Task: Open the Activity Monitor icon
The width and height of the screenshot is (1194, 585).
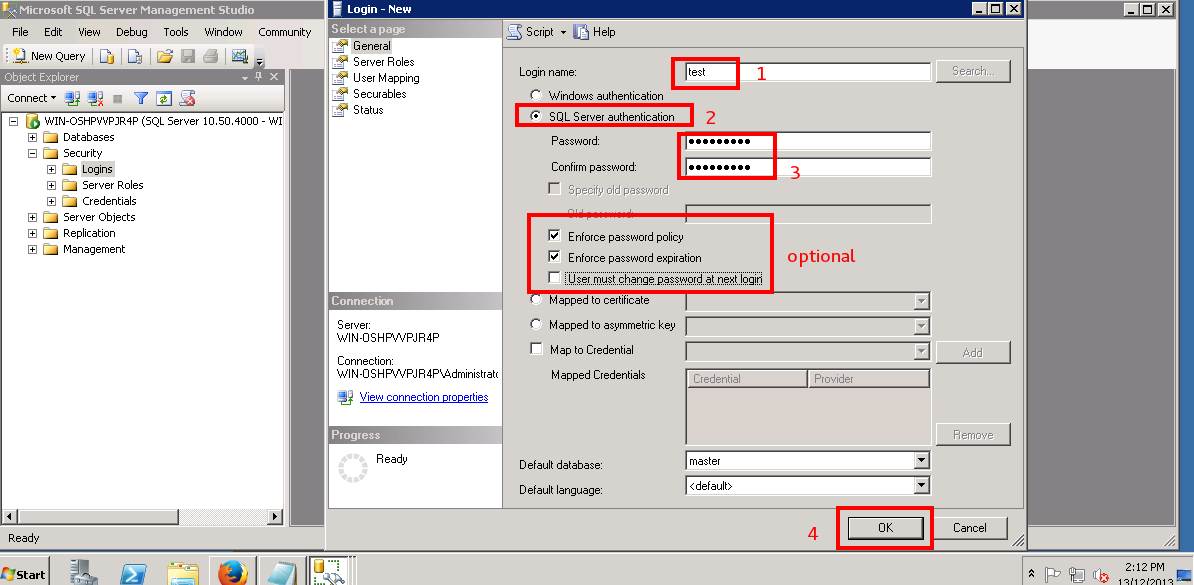Action: pyautogui.click(x=240, y=56)
